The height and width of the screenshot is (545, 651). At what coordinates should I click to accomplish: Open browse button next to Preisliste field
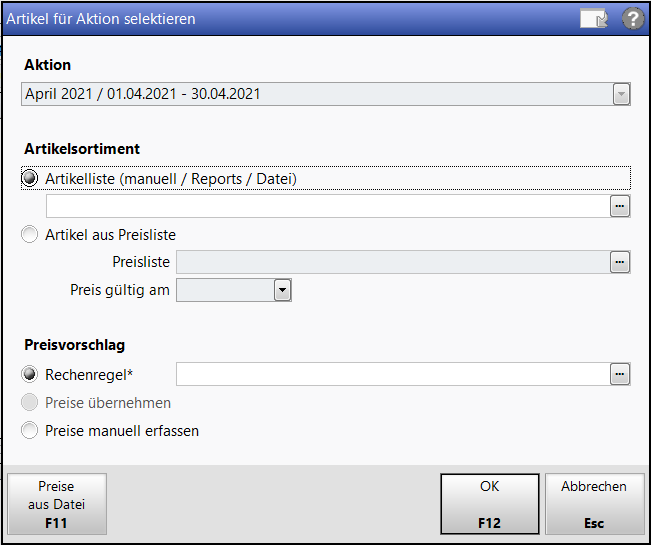pos(620,262)
